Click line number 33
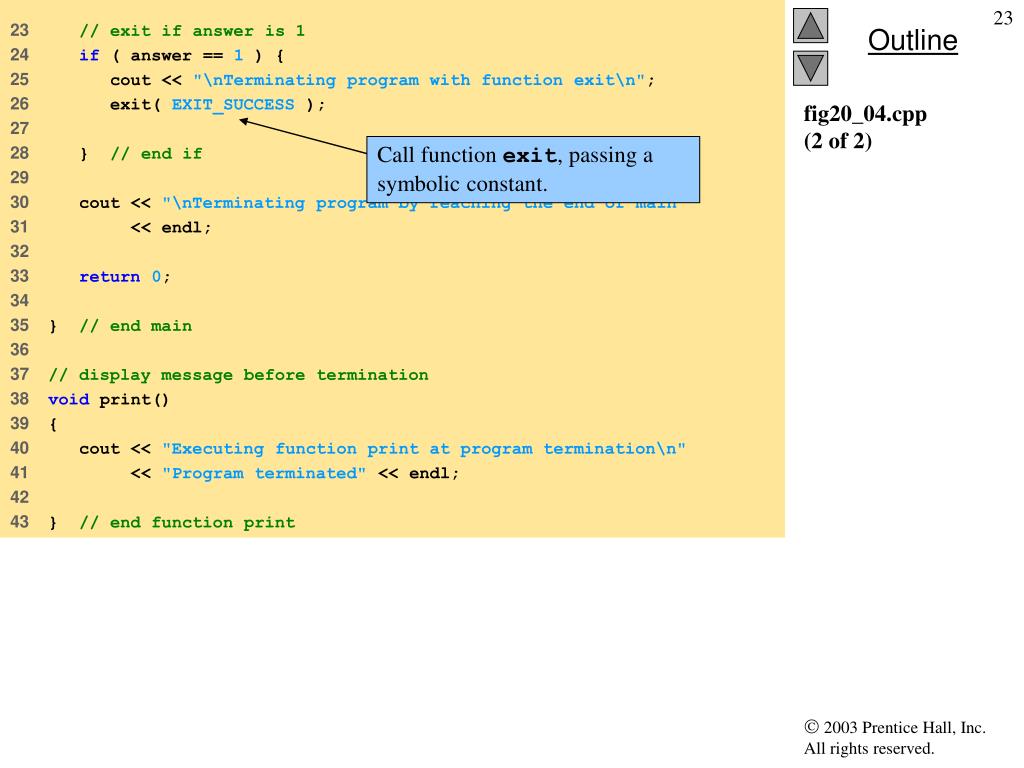Screen dimensions: 1024x768 coord(20,276)
